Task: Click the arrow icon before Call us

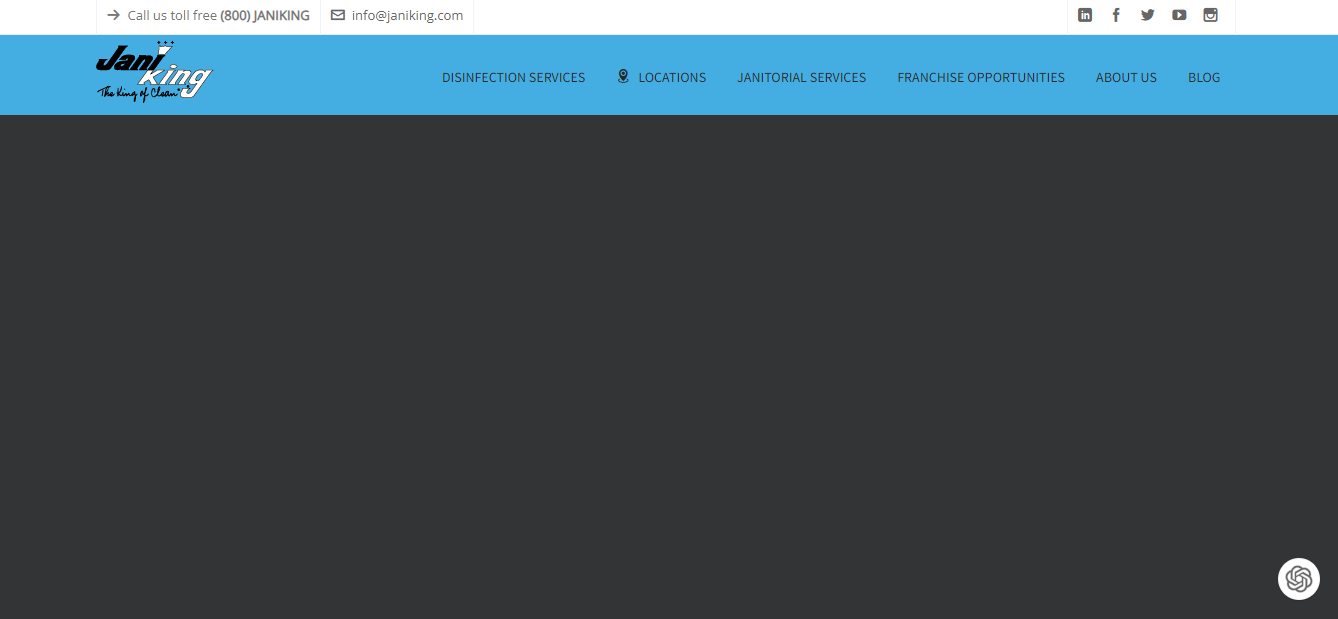Action: click(113, 15)
